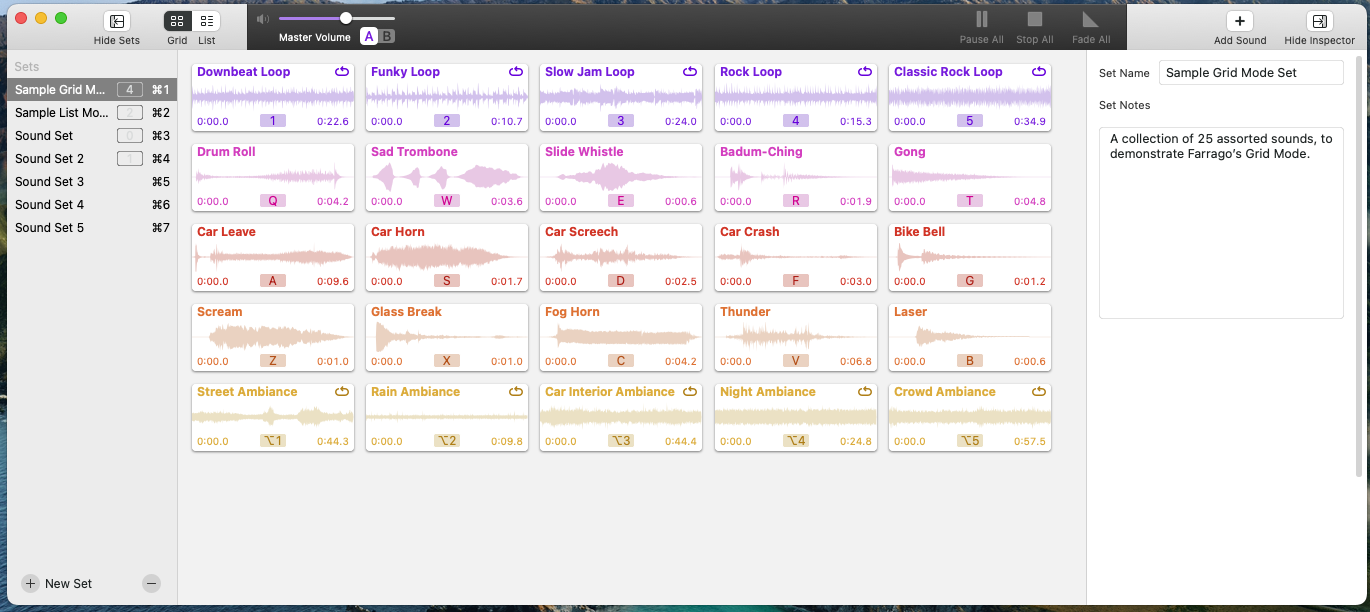The width and height of the screenshot is (1370, 612).
Task: Click the New Set button
Action: coord(58,584)
